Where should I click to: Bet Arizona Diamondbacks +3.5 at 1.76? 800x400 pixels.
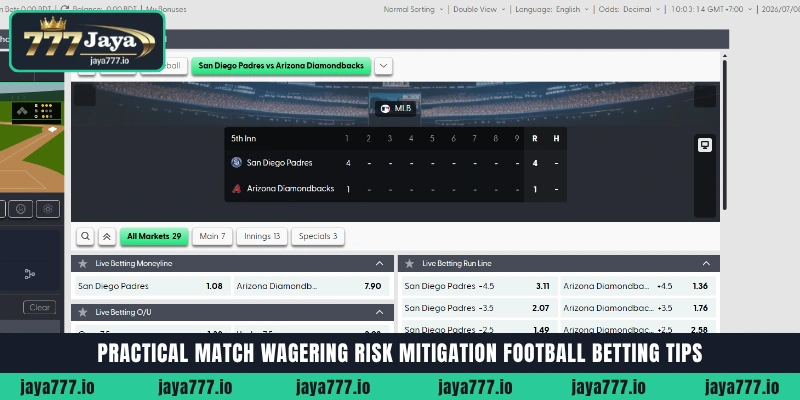pyautogui.click(x=638, y=308)
